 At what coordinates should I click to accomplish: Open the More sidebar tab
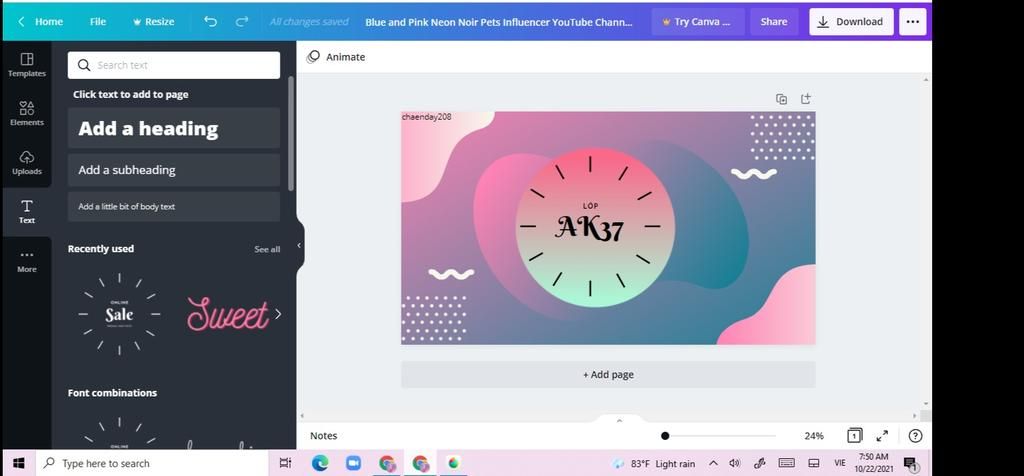27,261
